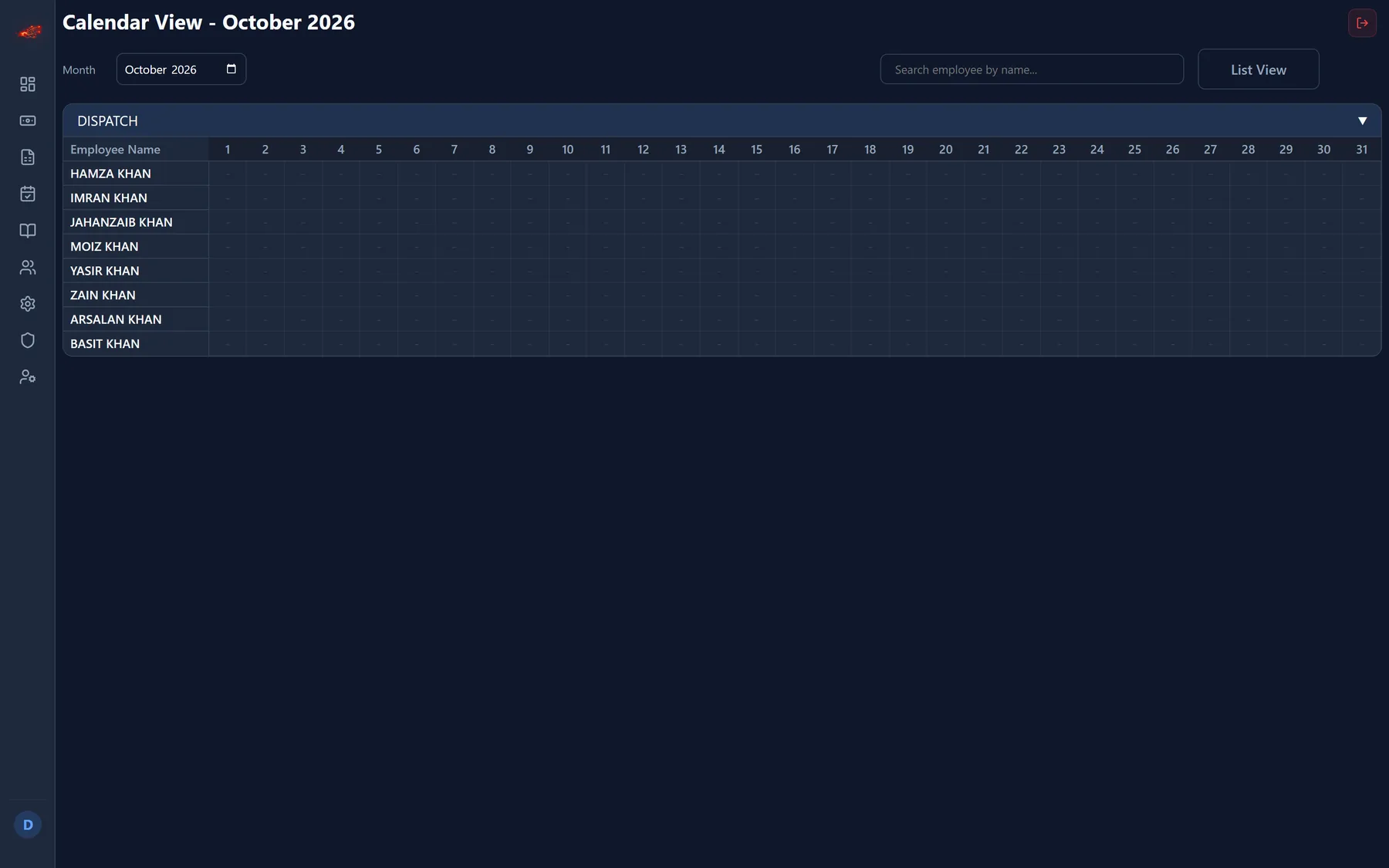The image size is (1389, 868).
Task: Focus the Search employee by name field
Action: 1032,69
